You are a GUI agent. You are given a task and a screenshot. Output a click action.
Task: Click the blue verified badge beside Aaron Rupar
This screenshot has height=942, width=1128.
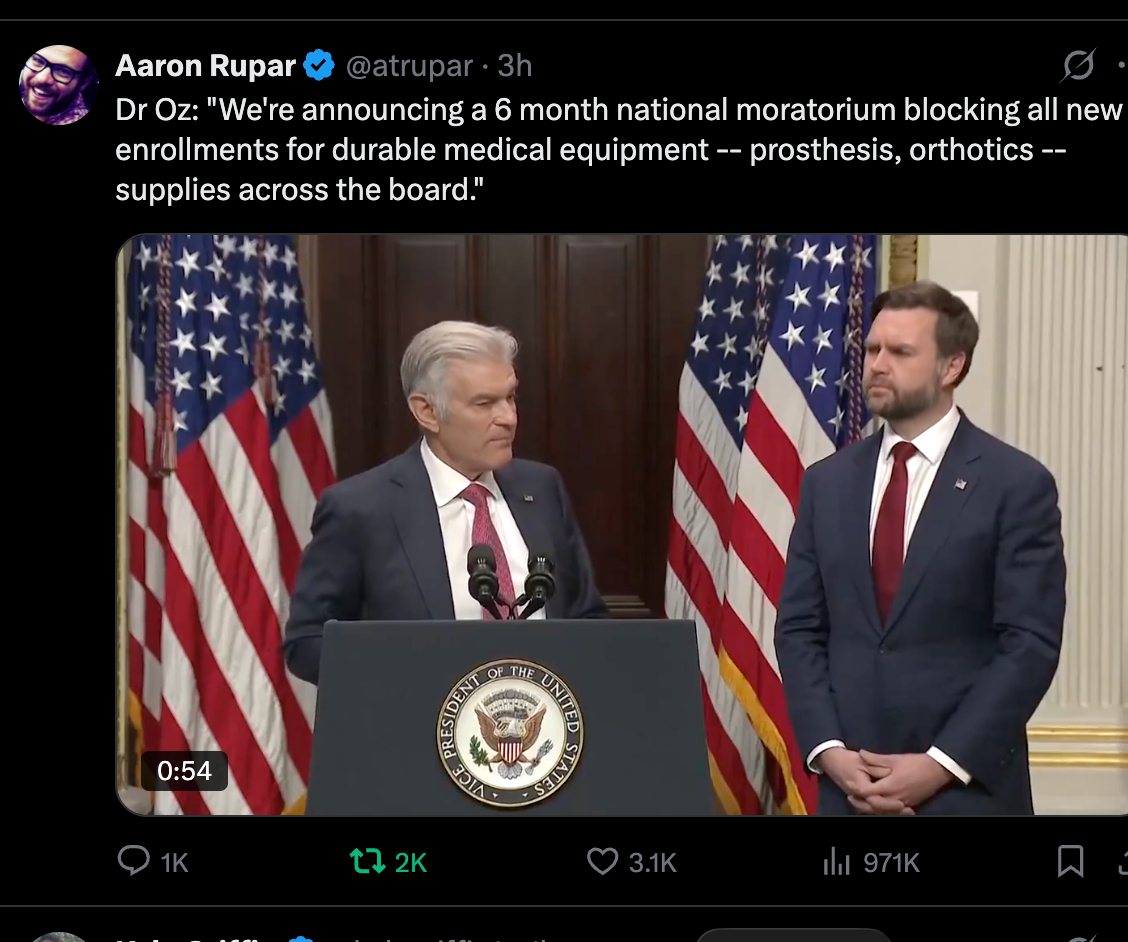coord(319,66)
